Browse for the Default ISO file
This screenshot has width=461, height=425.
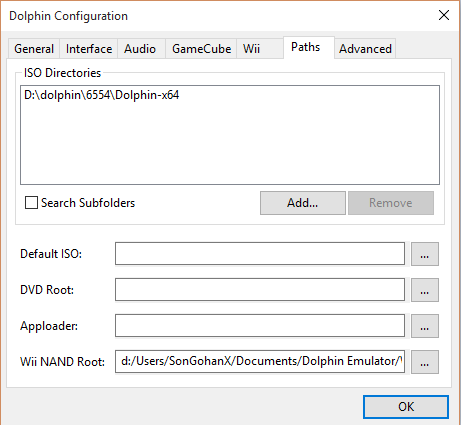click(x=425, y=254)
